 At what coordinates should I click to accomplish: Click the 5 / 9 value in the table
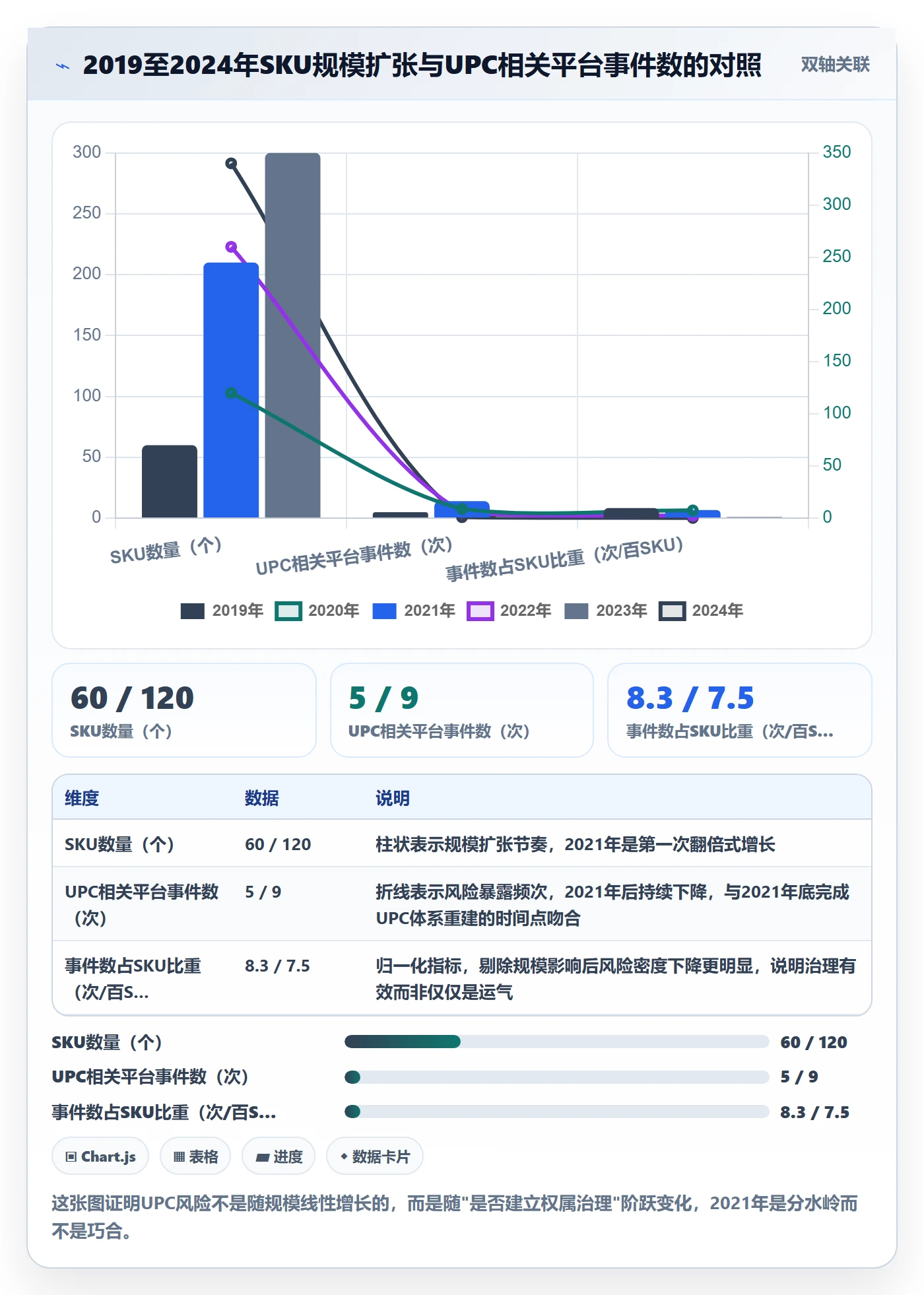tap(263, 892)
